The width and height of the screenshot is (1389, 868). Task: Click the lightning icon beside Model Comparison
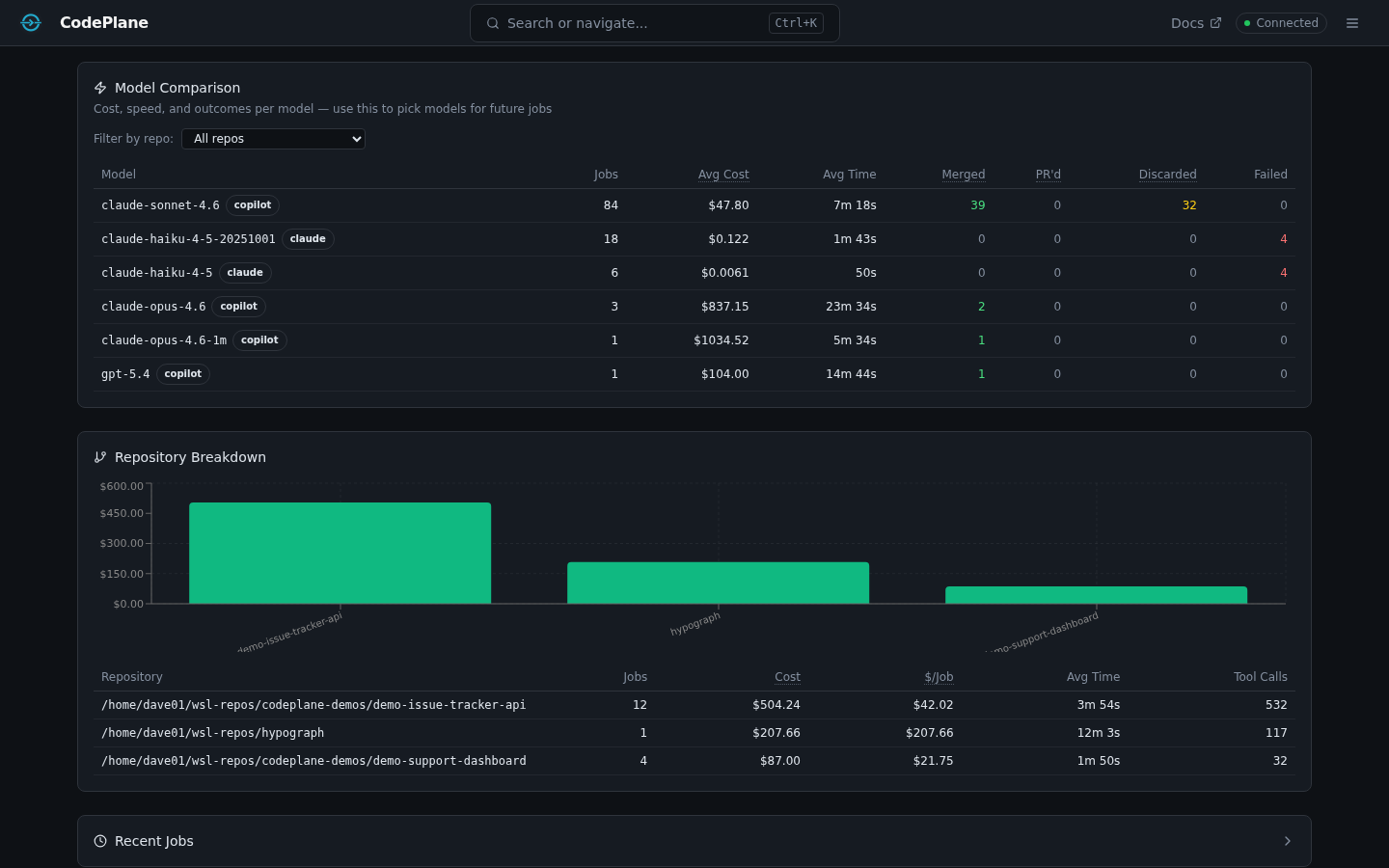[99, 87]
